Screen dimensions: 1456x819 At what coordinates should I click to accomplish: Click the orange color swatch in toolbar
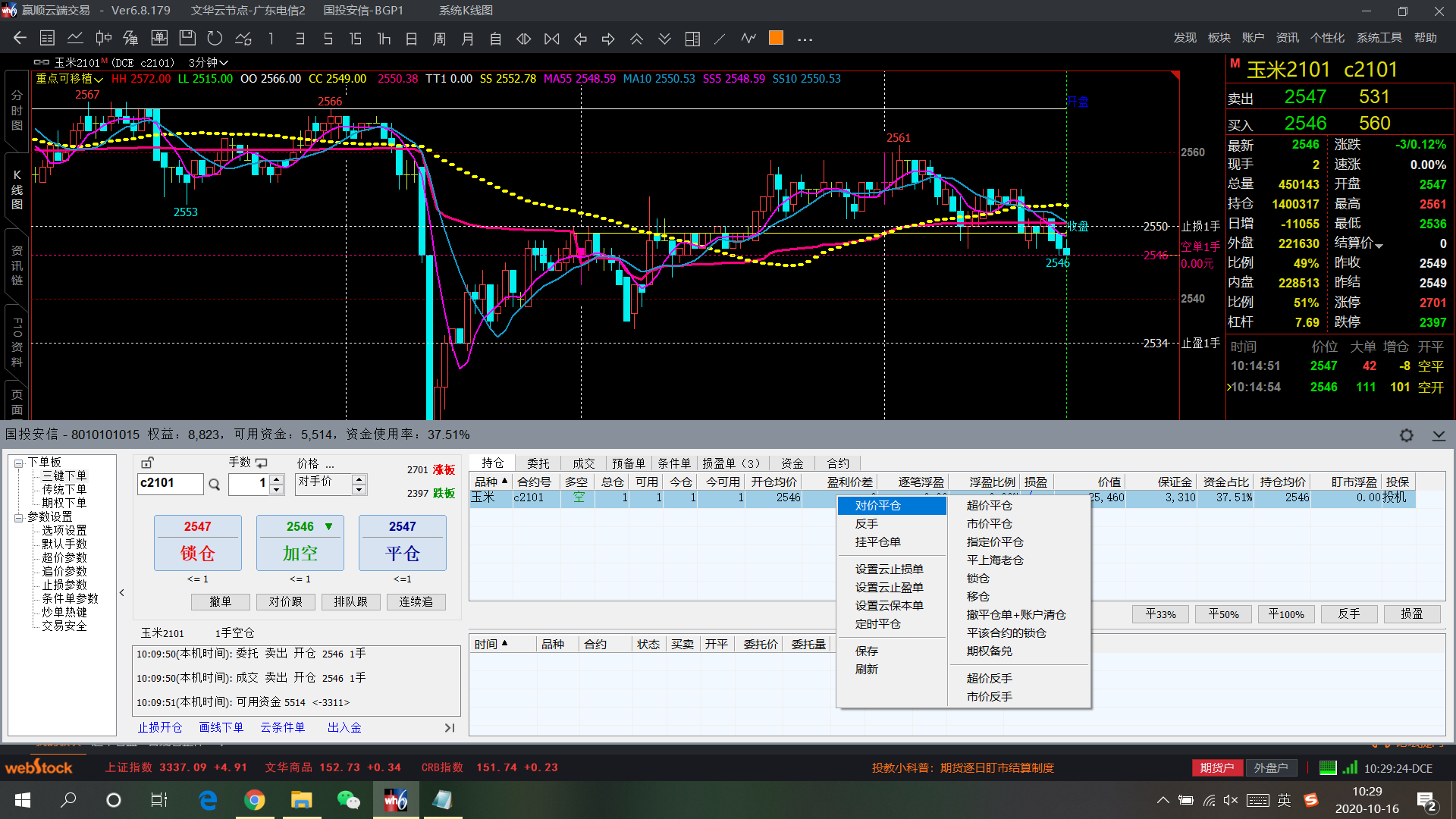(776, 38)
